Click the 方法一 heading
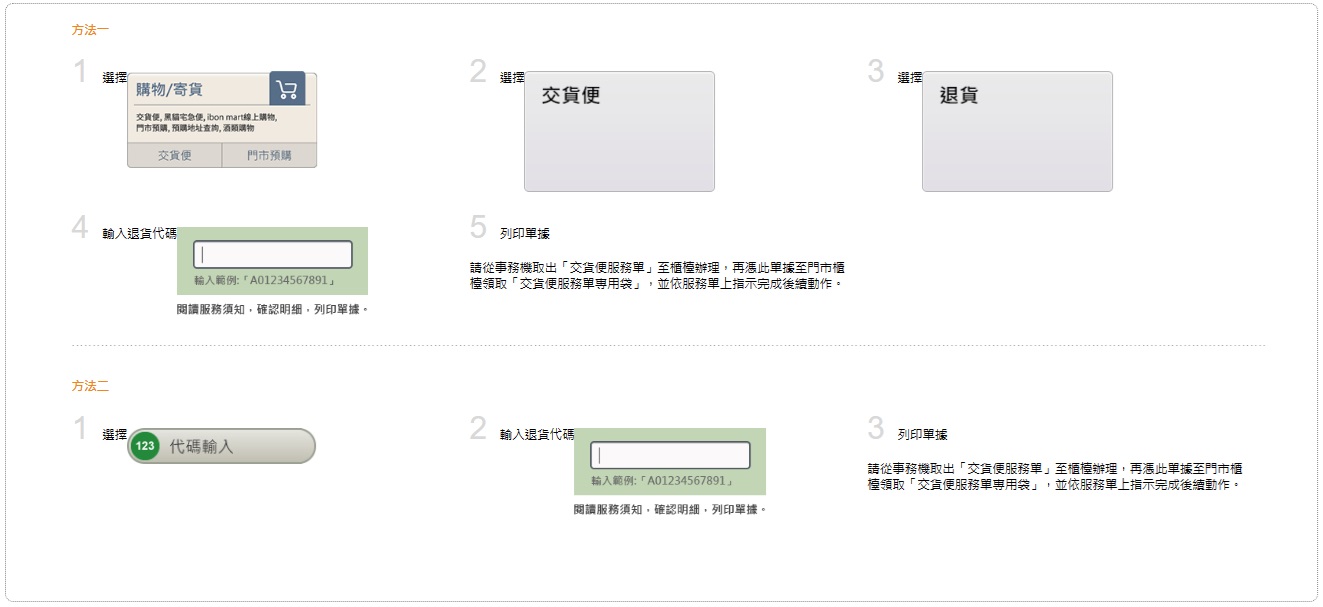Screen dimensions: 1323x607 (x=90, y=30)
